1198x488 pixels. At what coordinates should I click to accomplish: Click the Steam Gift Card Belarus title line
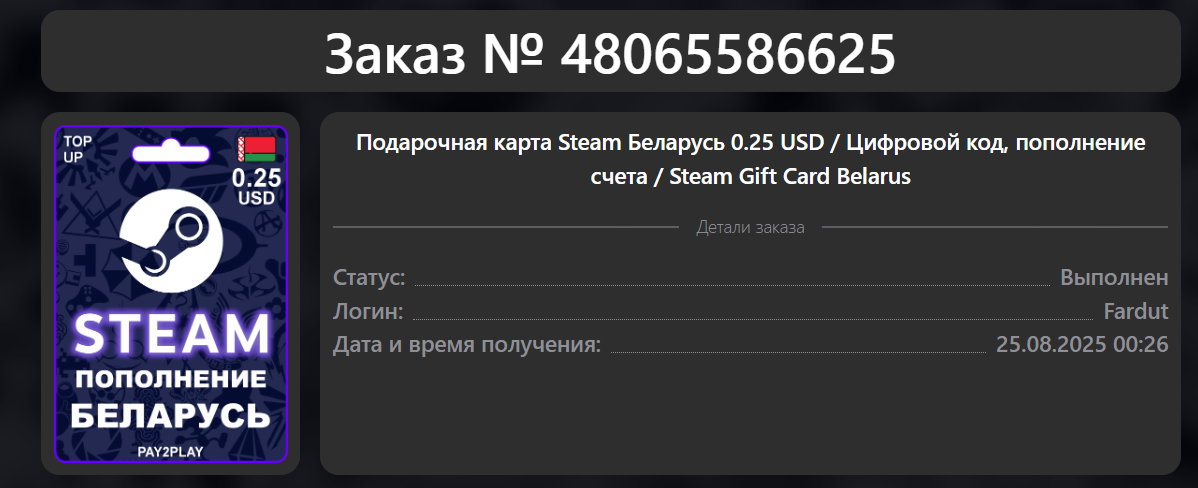tap(790, 176)
